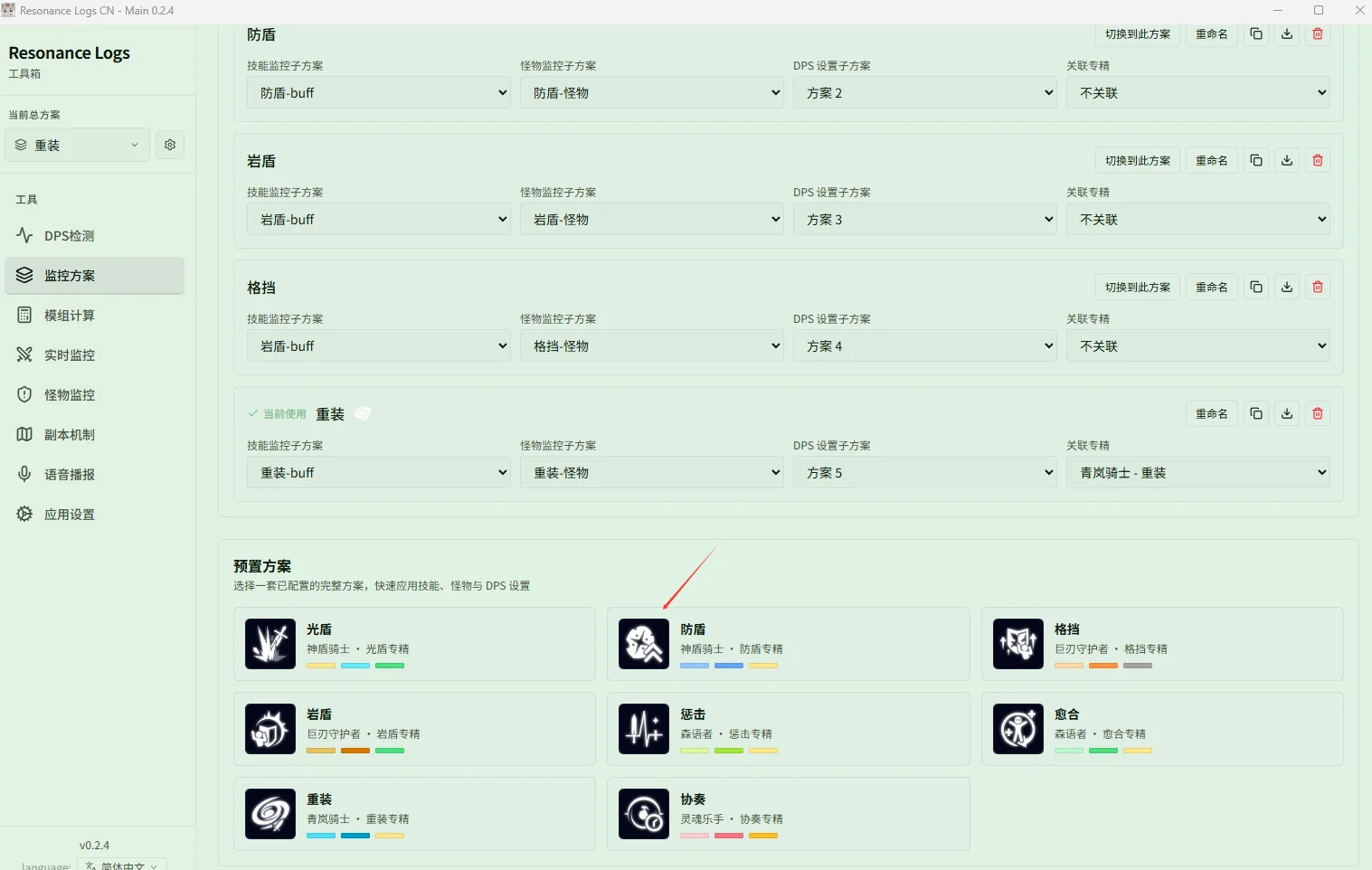Select 监控方案 in the sidebar
Screen dimensions: 1372x870
[x=95, y=276]
